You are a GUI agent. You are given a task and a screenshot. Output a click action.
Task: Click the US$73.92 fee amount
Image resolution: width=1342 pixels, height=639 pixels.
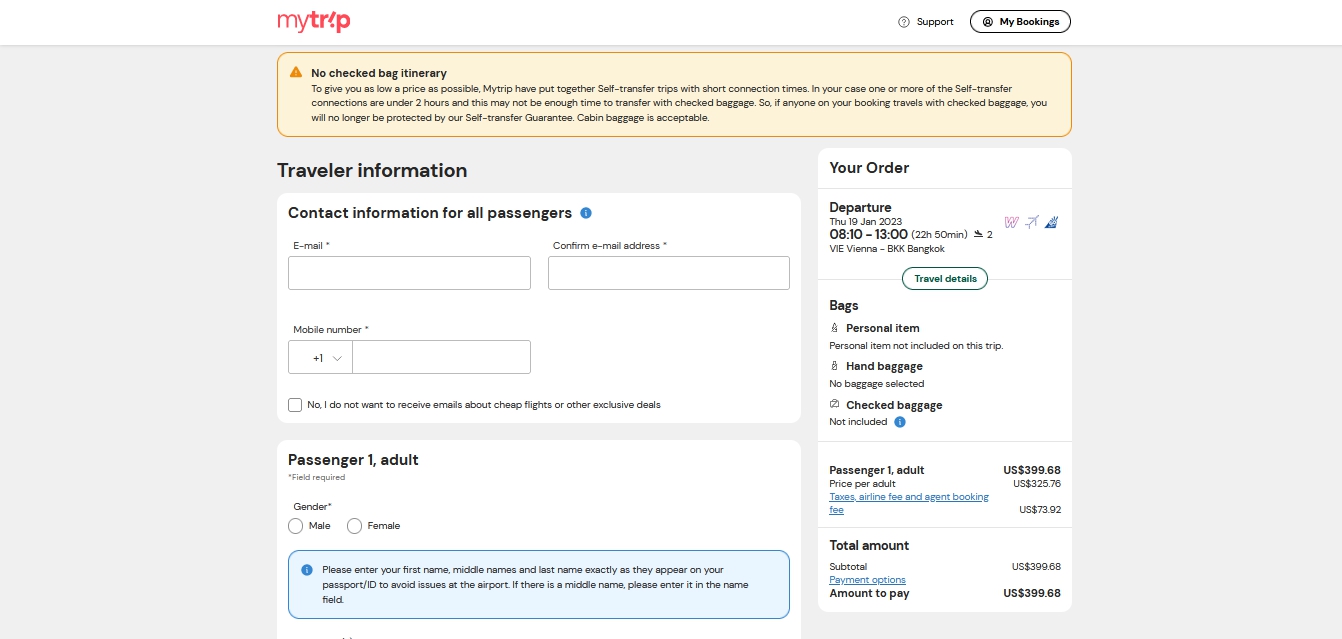click(x=1040, y=509)
